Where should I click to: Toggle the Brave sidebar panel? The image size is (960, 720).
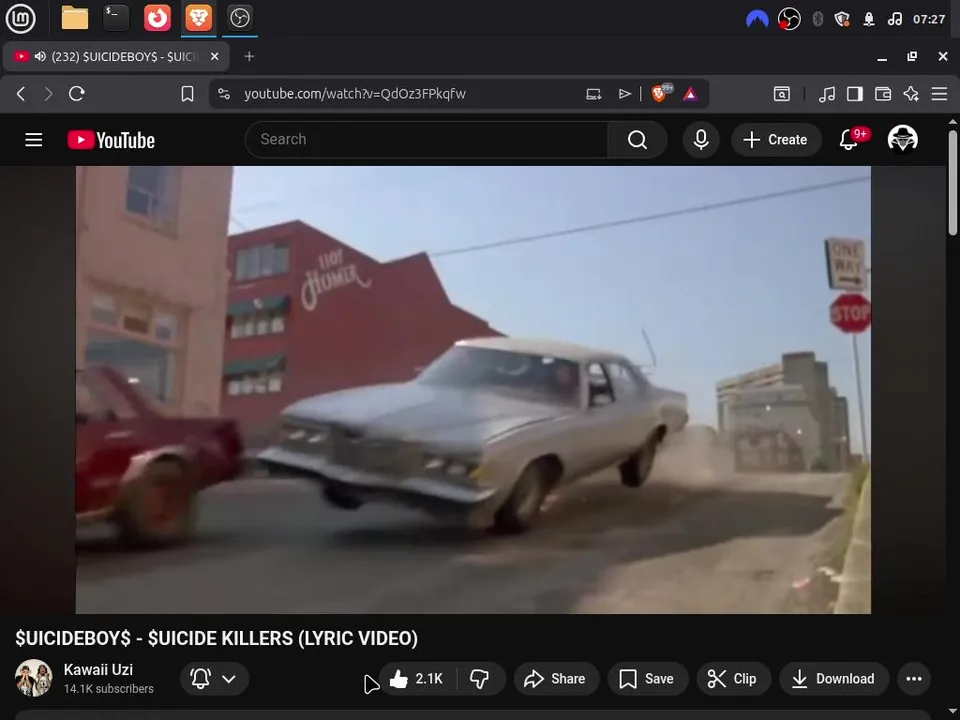pyautogui.click(x=854, y=94)
